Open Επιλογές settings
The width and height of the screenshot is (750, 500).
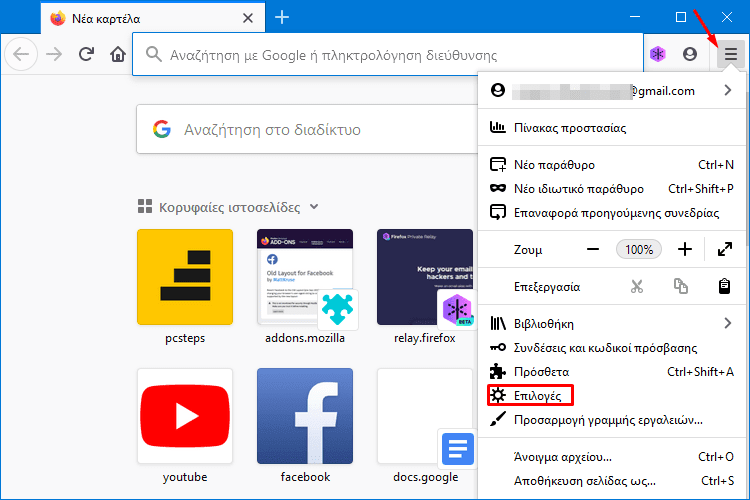[611, 395]
